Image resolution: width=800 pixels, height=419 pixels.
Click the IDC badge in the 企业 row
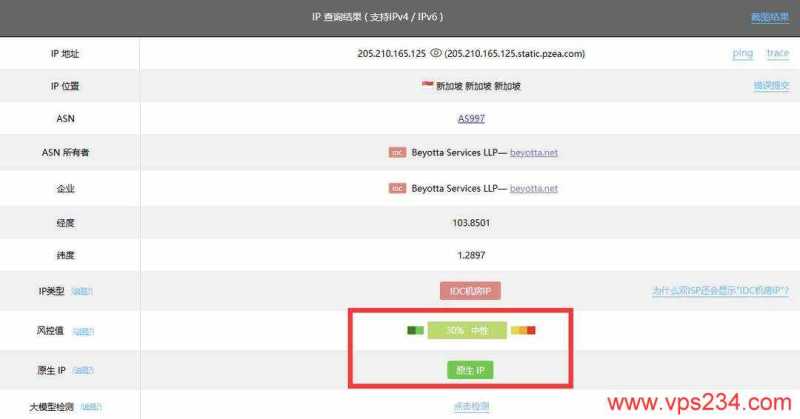coord(397,188)
